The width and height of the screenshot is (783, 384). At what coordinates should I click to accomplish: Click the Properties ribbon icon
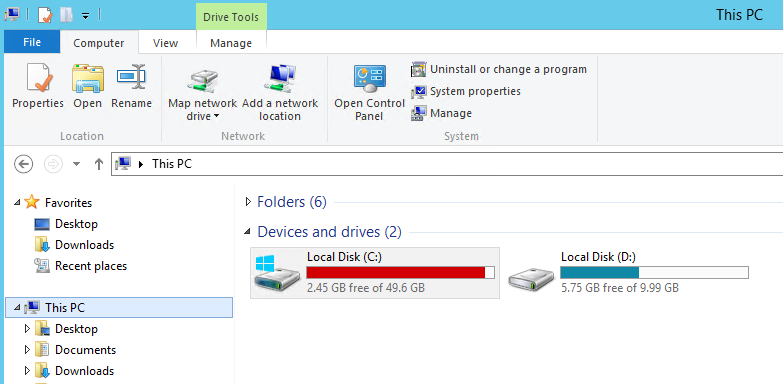point(38,77)
